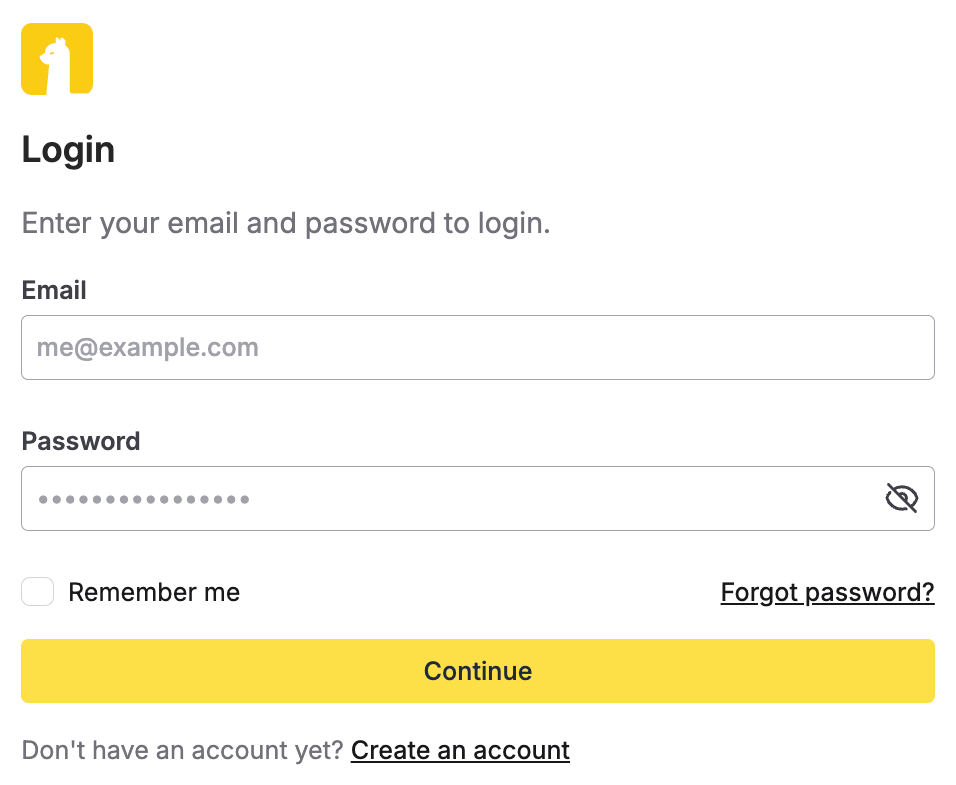Toggle password visibility in the Password box

tap(901, 498)
